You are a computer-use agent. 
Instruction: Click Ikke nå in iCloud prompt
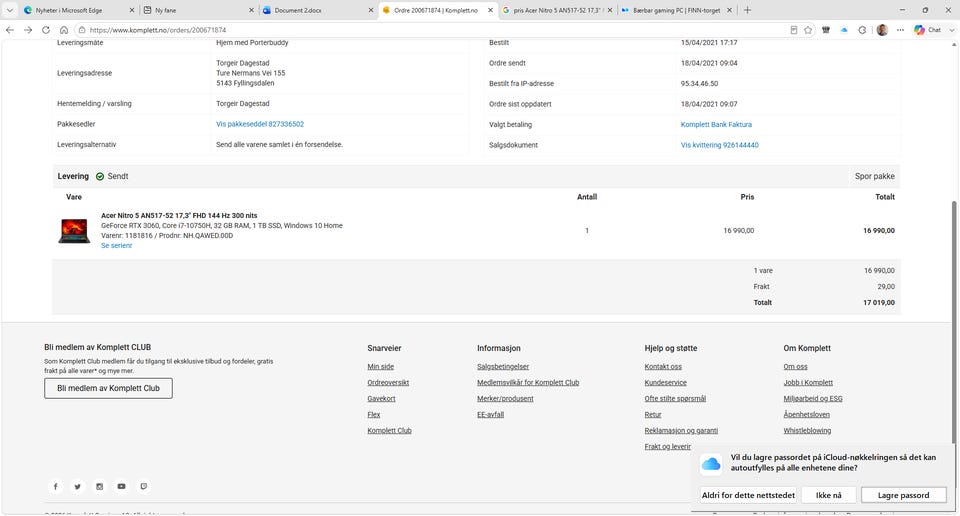828,495
